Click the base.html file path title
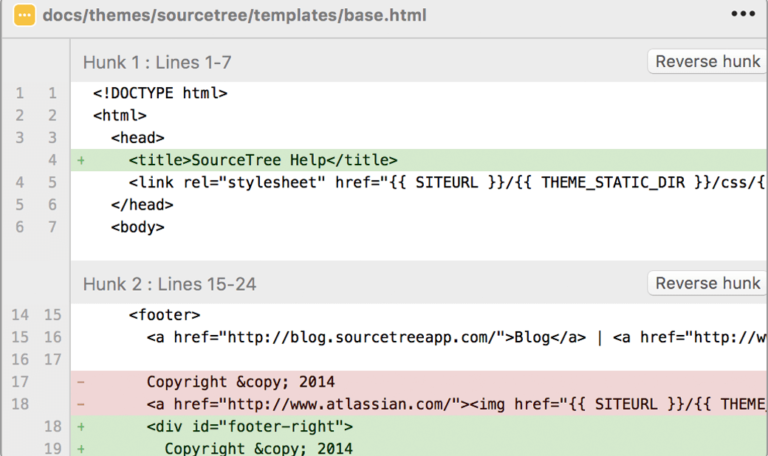 [235, 15]
